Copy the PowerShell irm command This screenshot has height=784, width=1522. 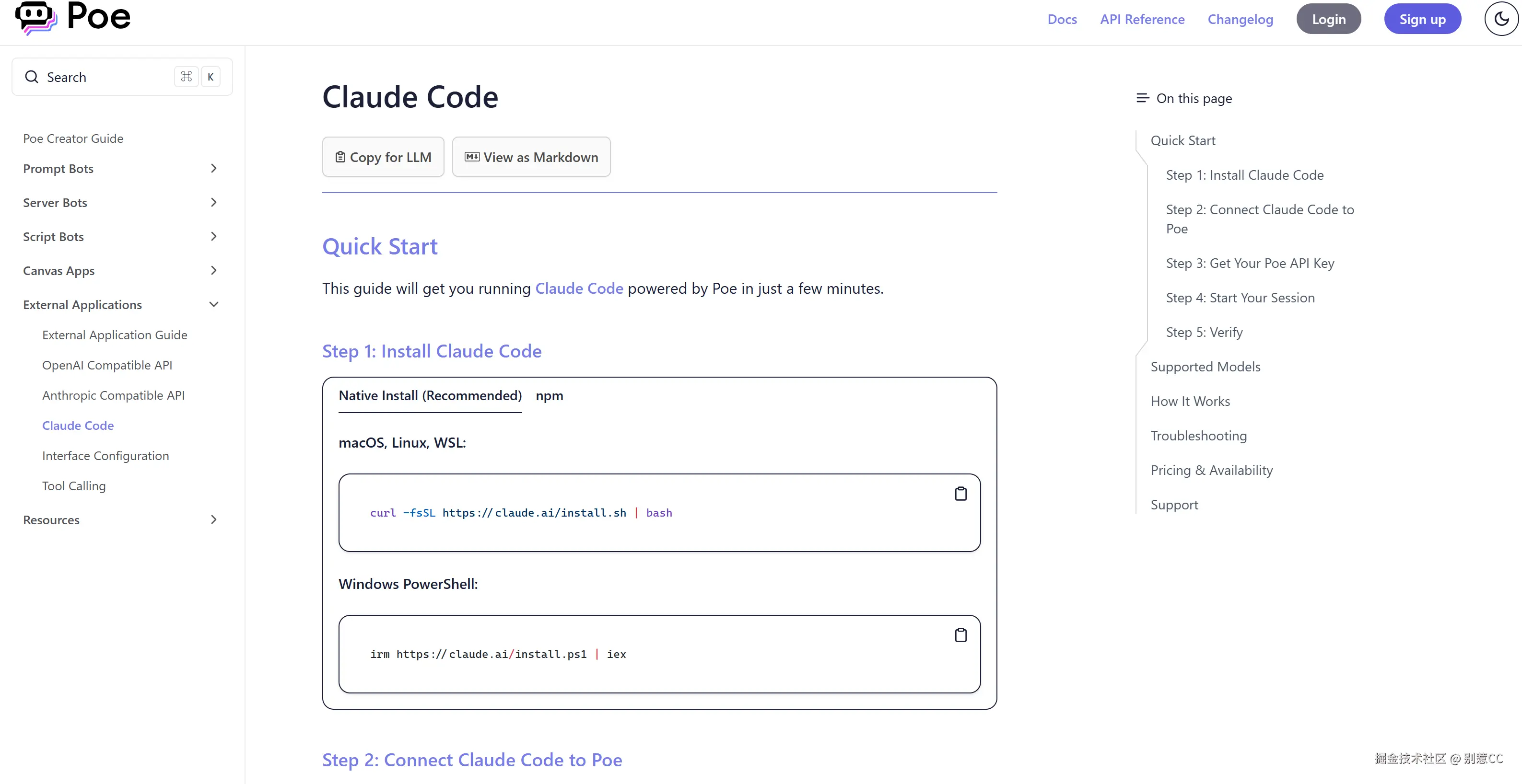[x=960, y=635]
